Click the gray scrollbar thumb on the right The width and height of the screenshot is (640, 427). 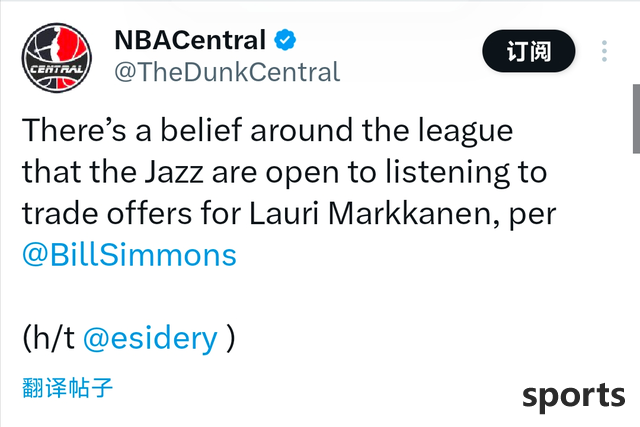636,119
